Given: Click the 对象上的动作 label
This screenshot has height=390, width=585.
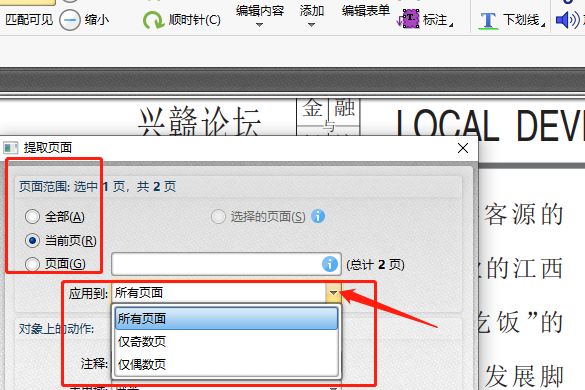Looking at the screenshot, I should pos(56,328).
